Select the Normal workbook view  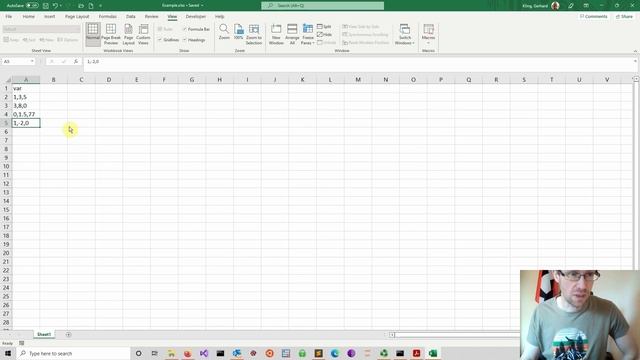93,34
